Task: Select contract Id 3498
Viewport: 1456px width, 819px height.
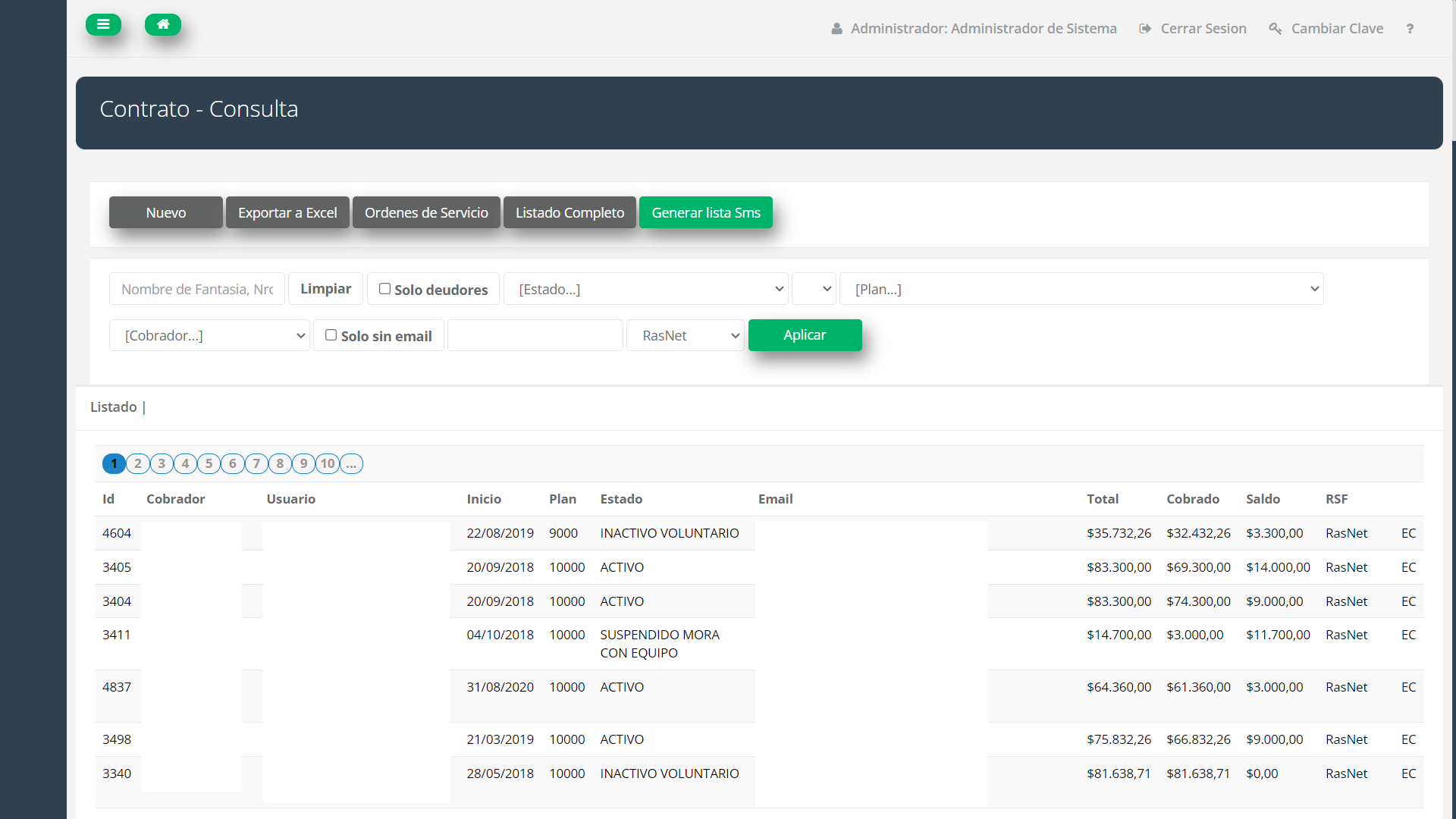Action: [x=117, y=739]
